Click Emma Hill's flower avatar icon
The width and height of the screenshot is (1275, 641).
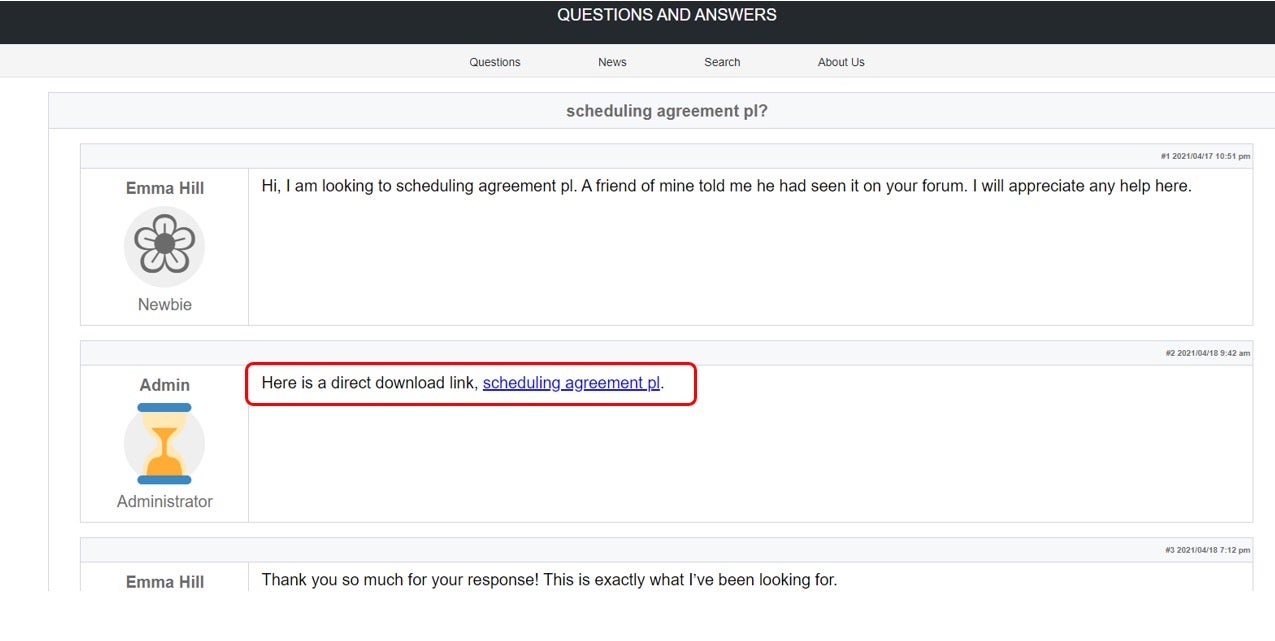[165, 246]
